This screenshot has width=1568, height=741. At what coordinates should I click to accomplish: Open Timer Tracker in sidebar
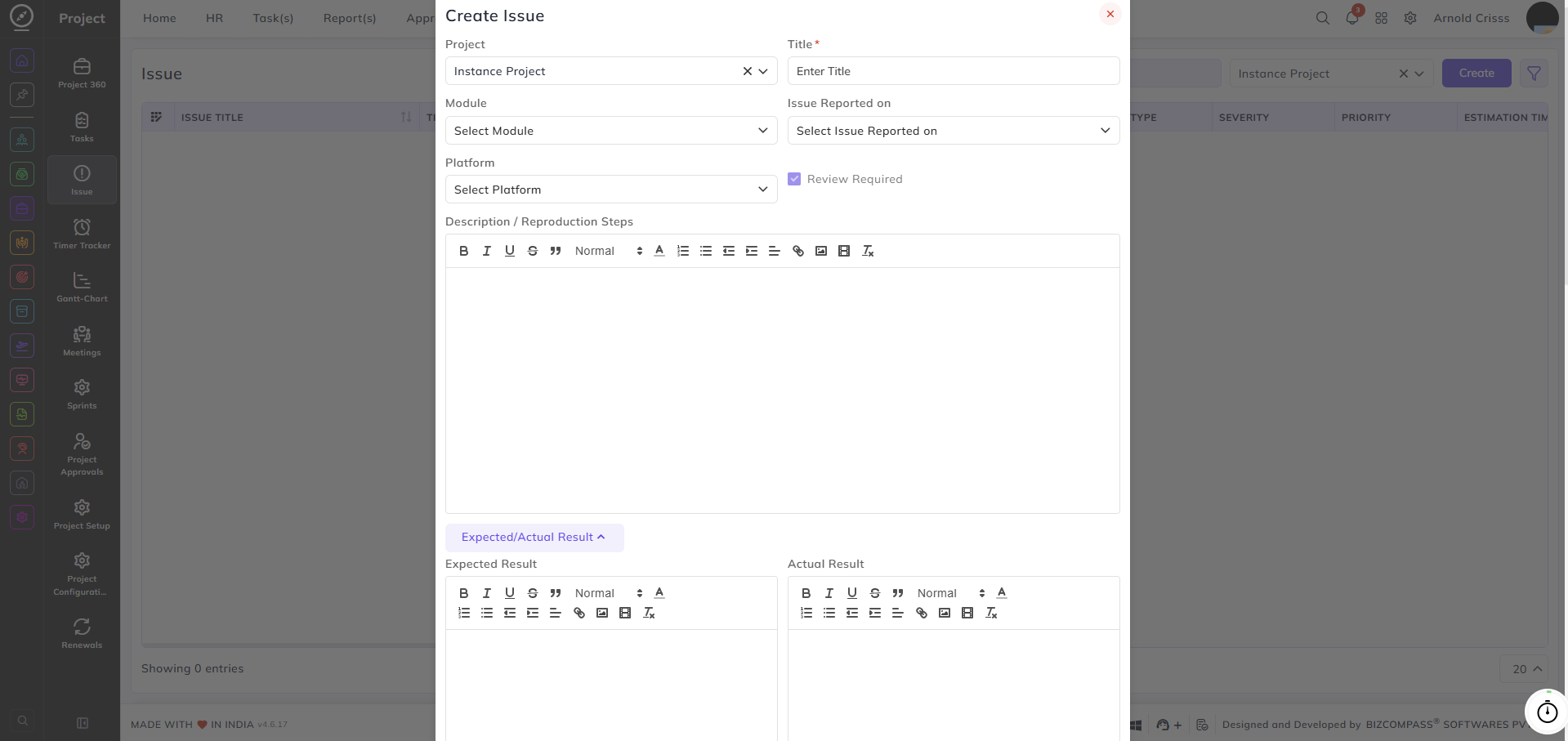(82, 234)
